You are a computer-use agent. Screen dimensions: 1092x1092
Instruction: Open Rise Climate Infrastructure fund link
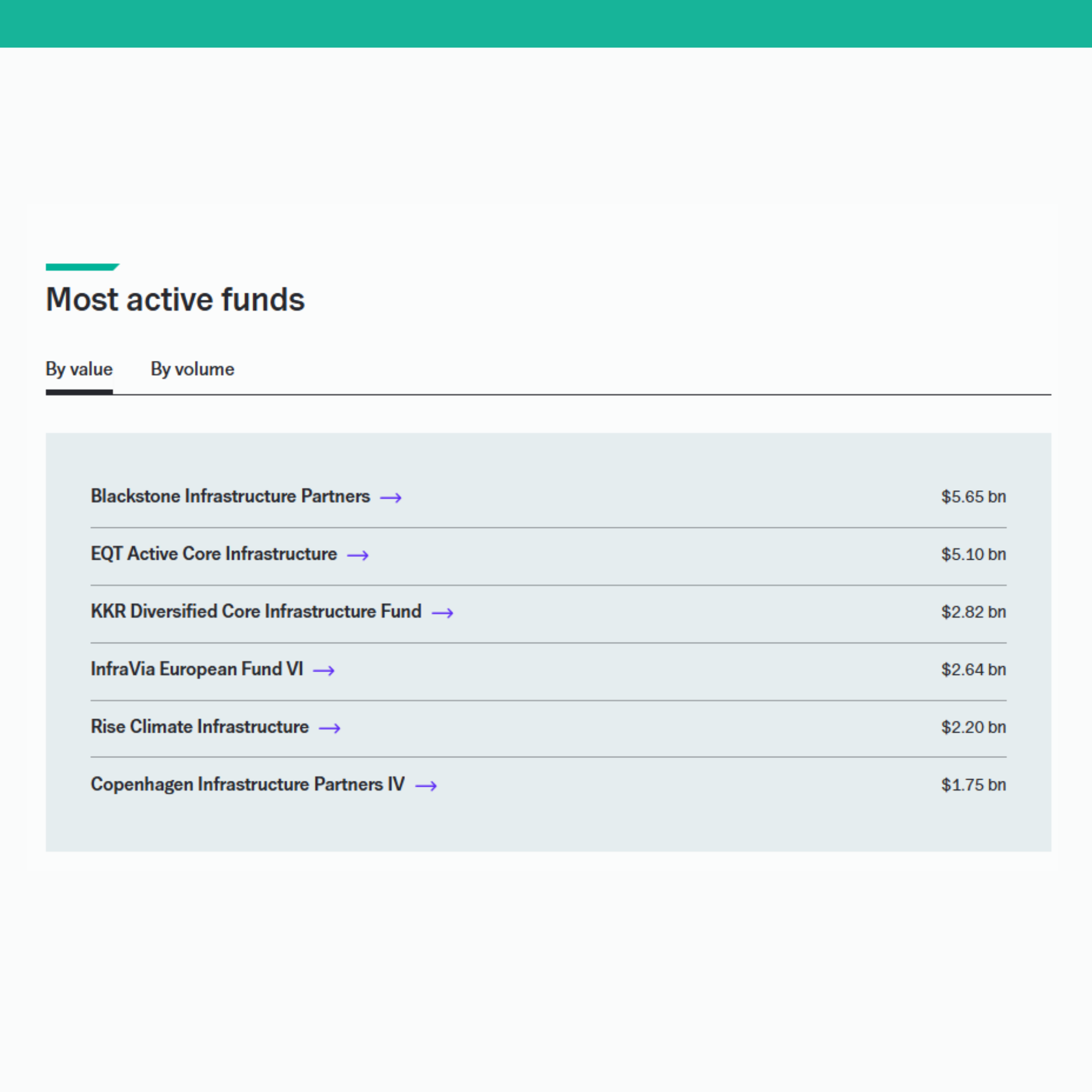[199, 727]
